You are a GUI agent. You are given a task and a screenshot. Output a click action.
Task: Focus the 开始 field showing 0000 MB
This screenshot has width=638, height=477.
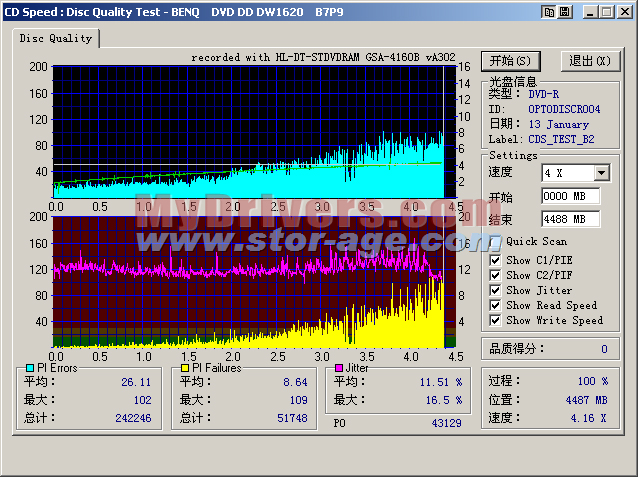tap(570, 196)
